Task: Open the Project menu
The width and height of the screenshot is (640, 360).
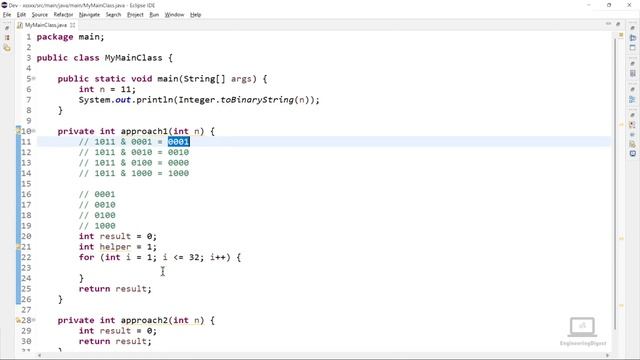Action: [x=135, y=15]
